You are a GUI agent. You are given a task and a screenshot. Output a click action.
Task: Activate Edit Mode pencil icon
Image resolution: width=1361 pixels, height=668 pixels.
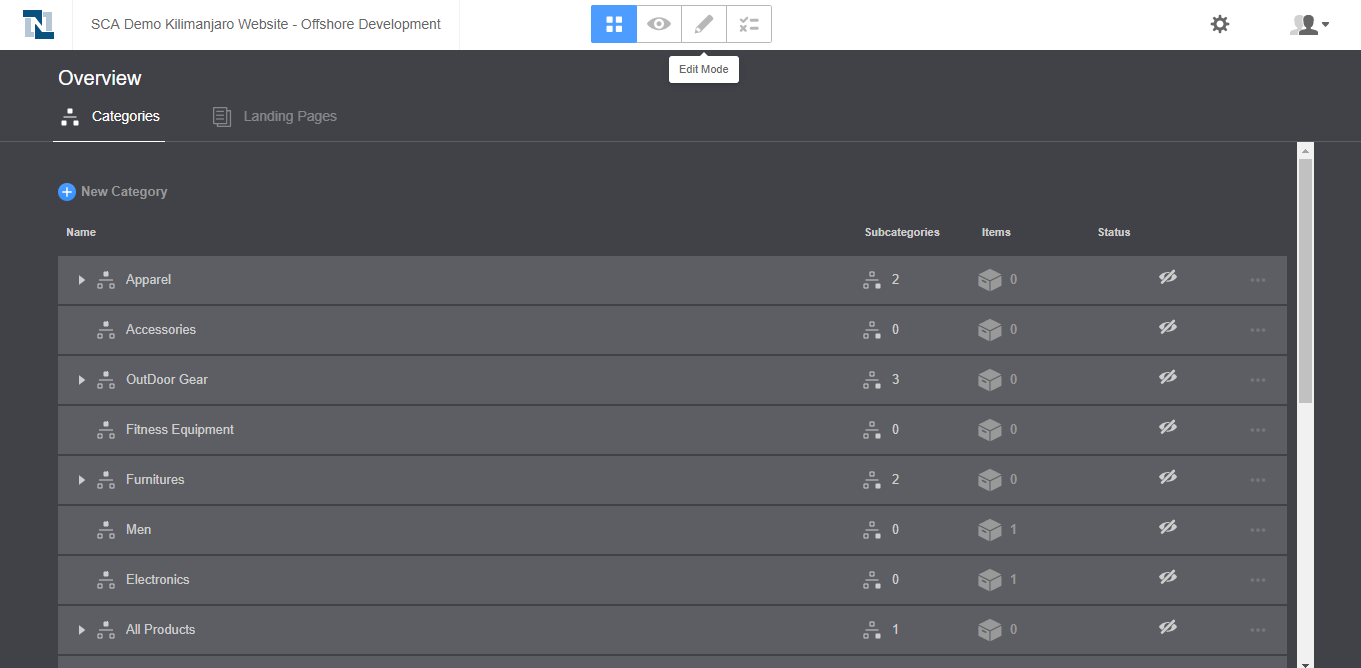(704, 24)
